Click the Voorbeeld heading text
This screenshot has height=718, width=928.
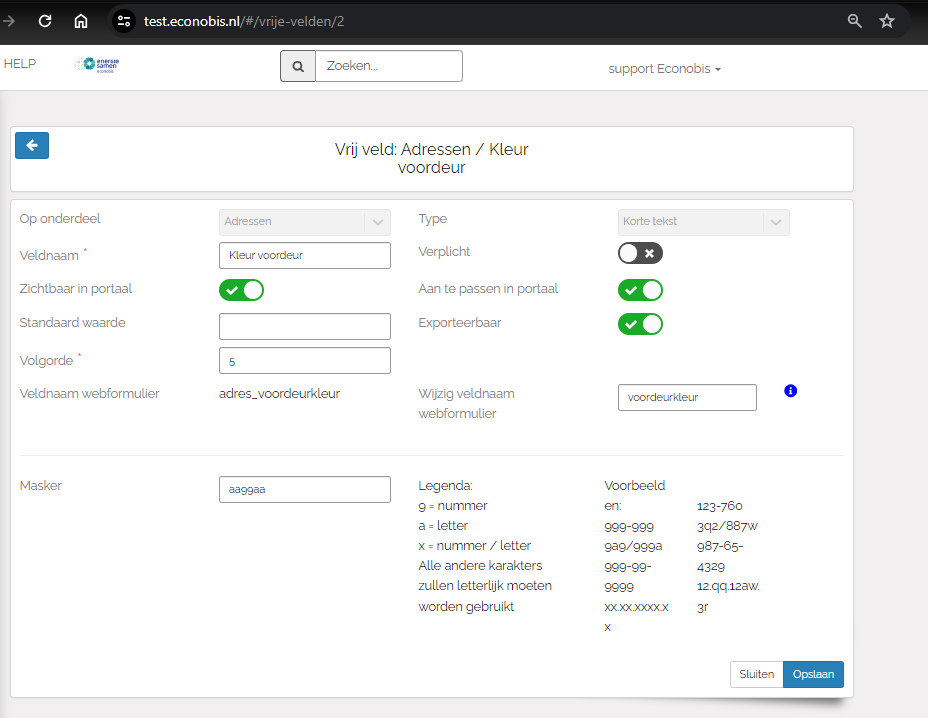(634, 486)
